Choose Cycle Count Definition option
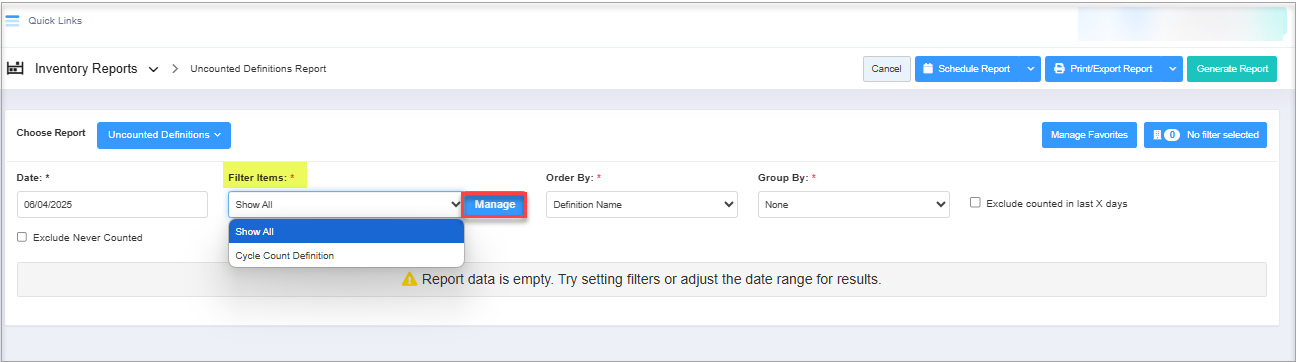1296x362 pixels. coord(346,256)
